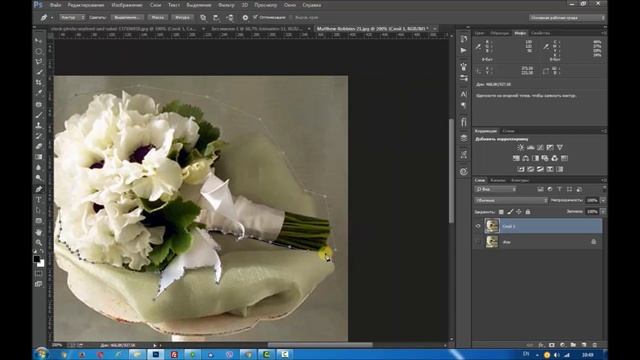
Task: Click the Выделение... button in options bar
Action: [127, 18]
